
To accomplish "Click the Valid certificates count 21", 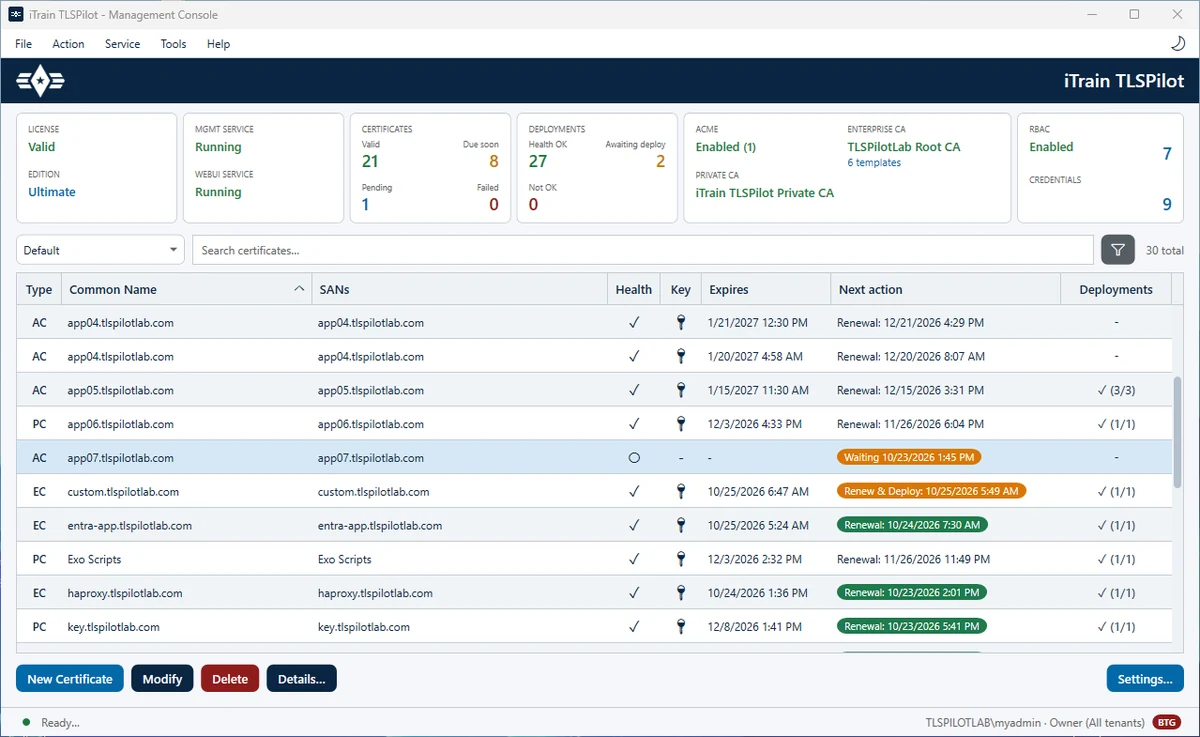I will click(x=370, y=162).
